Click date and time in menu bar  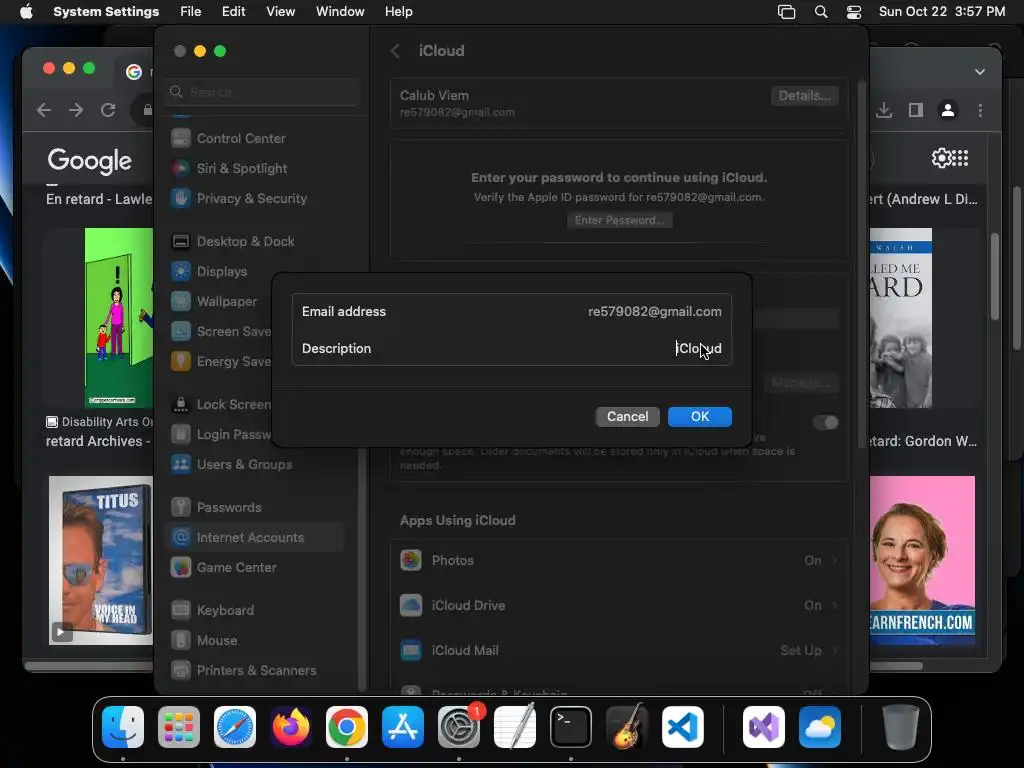click(941, 12)
